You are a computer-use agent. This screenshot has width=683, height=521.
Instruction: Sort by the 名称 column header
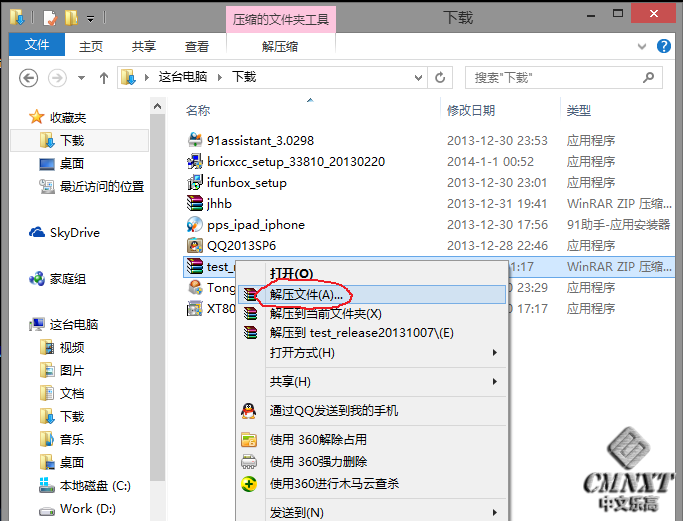click(198, 110)
